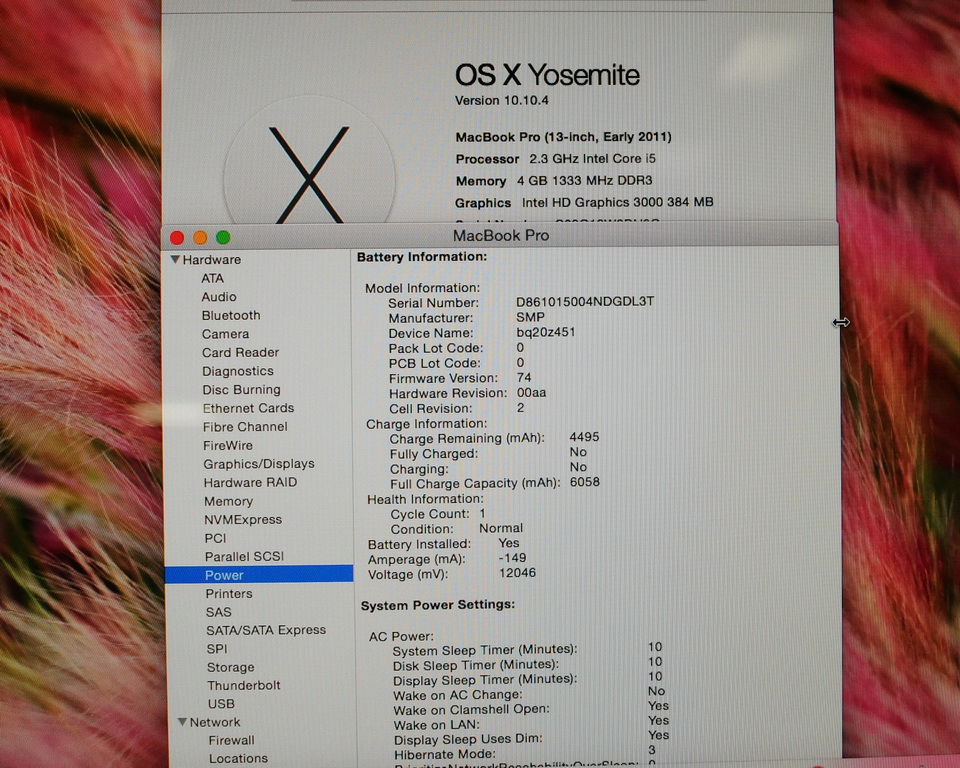Click the manufacturer value SMP
This screenshot has height=768, width=960.
point(530,317)
